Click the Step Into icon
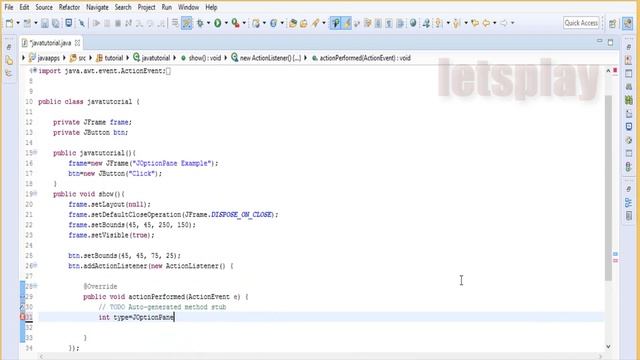 click(x=139, y=23)
